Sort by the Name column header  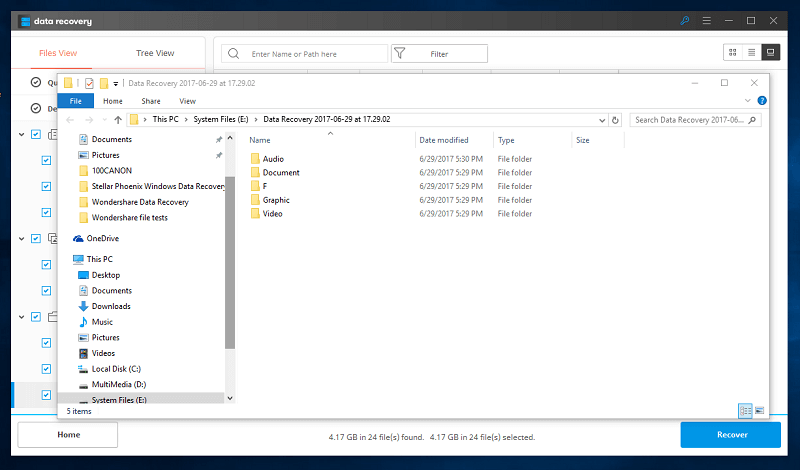pos(260,140)
